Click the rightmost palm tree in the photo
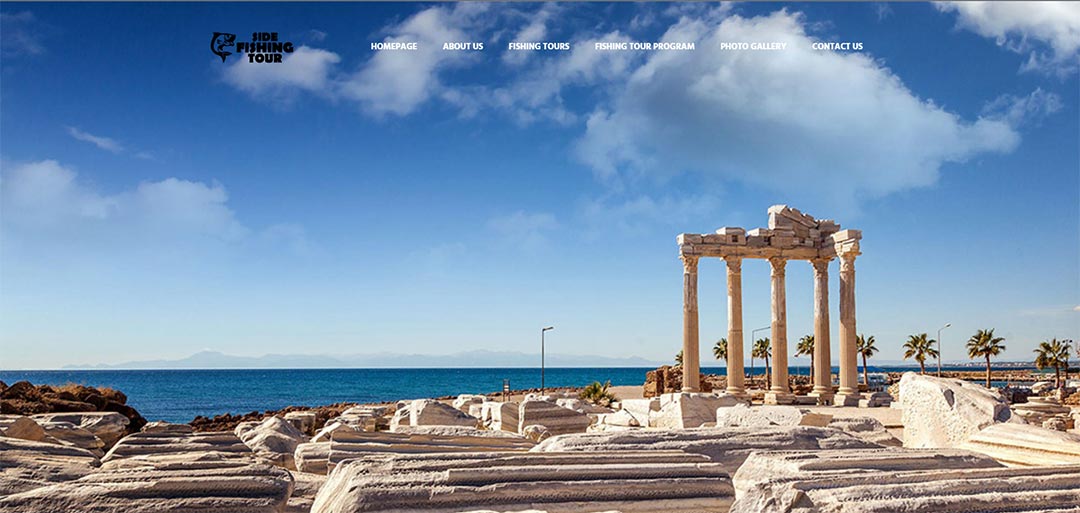The height and width of the screenshot is (513, 1080). click(x=1051, y=356)
